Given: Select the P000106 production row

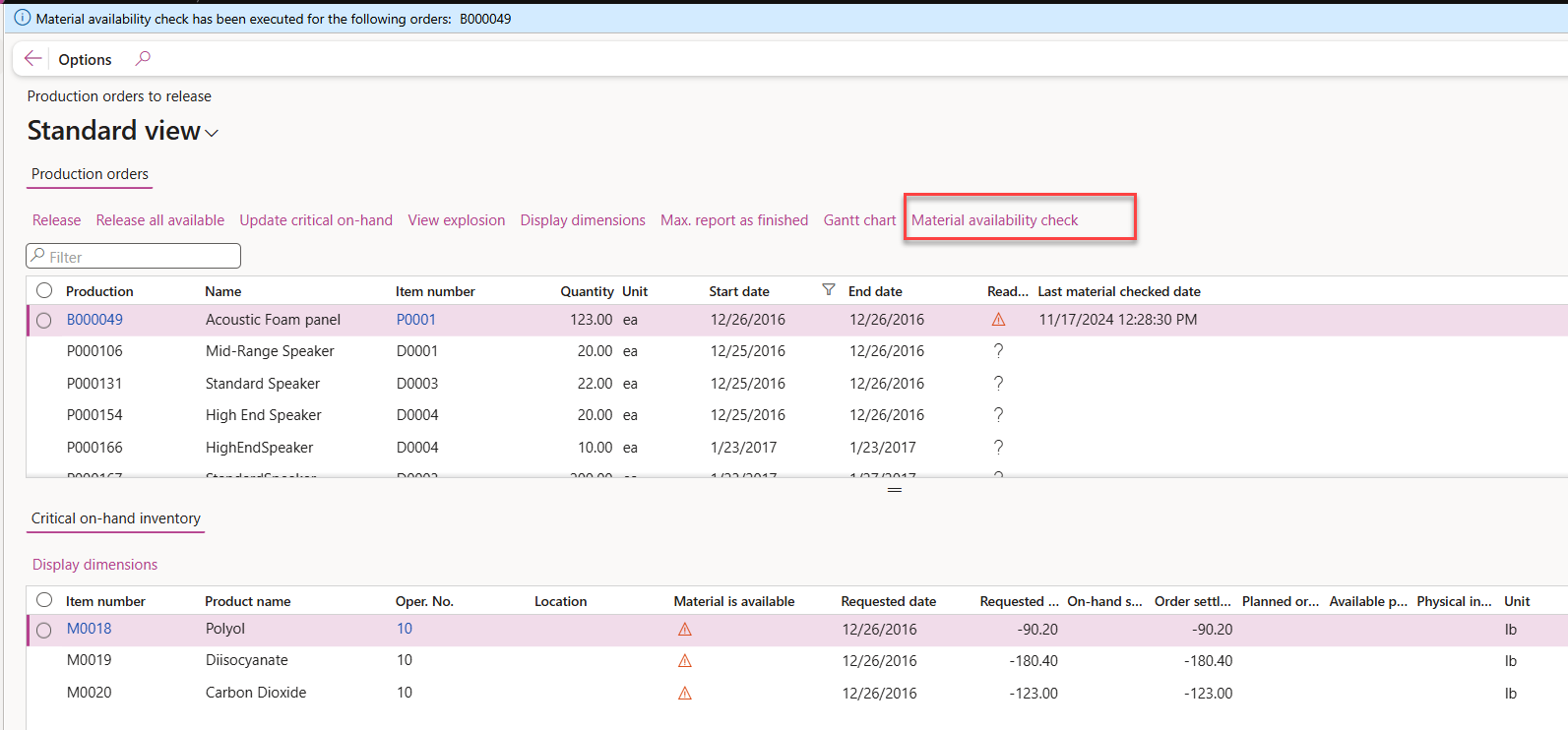Looking at the screenshot, I should point(797,351).
